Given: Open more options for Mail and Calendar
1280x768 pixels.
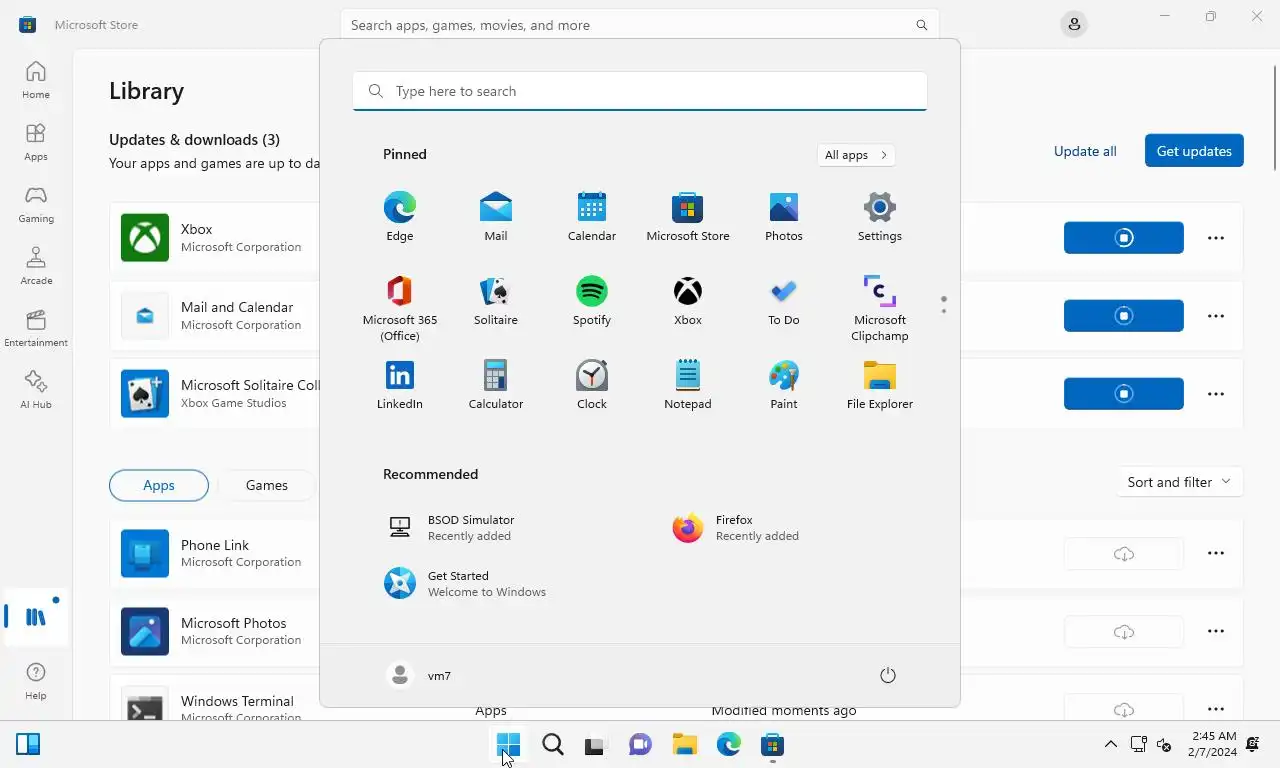Looking at the screenshot, I should (1216, 316).
